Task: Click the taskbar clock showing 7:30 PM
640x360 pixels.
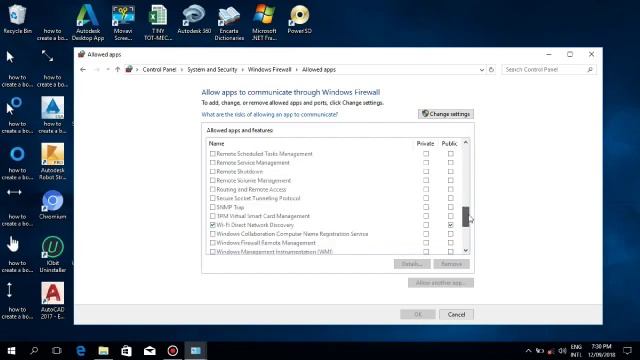Action: coord(601,351)
